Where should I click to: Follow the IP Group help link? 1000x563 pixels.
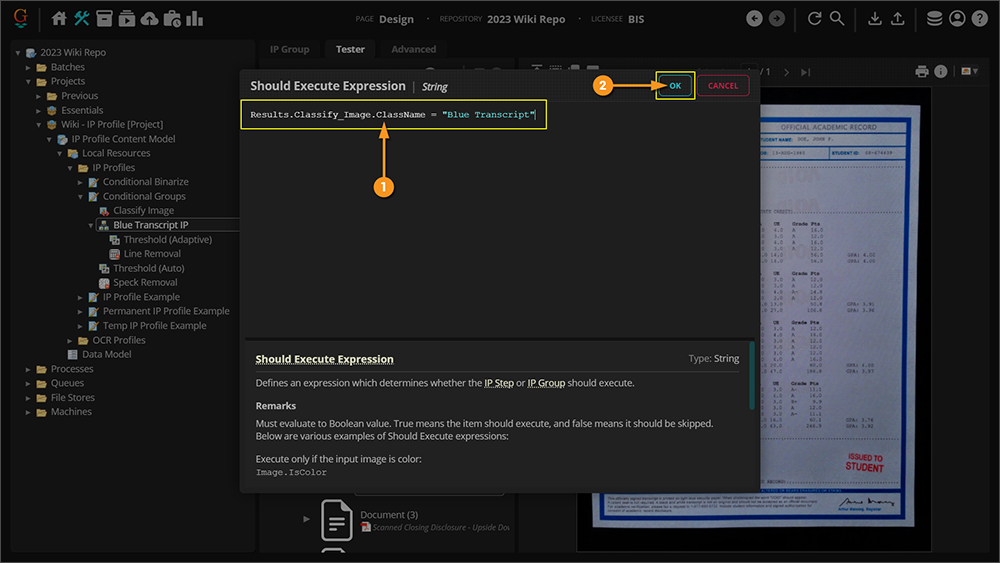pyautogui.click(x=546, y=383)
